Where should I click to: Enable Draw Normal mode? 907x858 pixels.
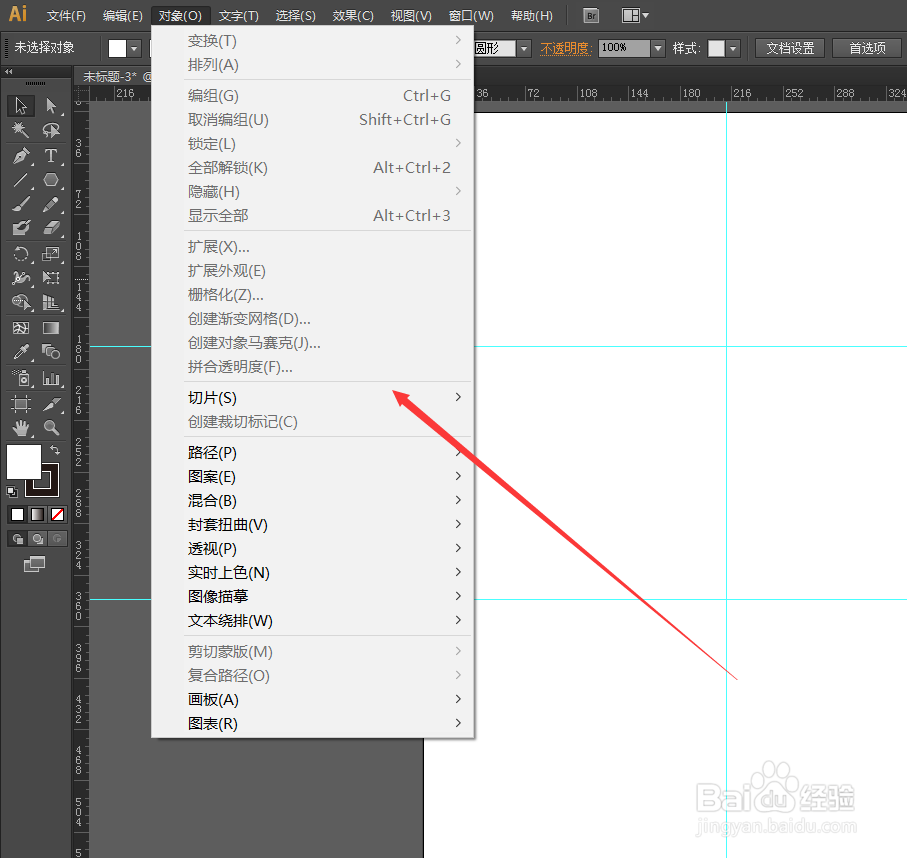click(x=17, y=539)
